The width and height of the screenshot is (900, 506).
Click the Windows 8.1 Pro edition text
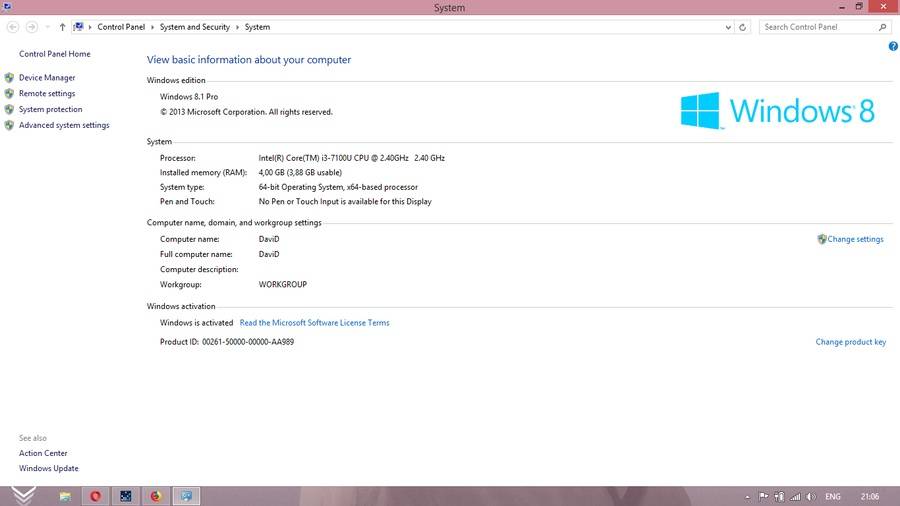click(189, 97)
